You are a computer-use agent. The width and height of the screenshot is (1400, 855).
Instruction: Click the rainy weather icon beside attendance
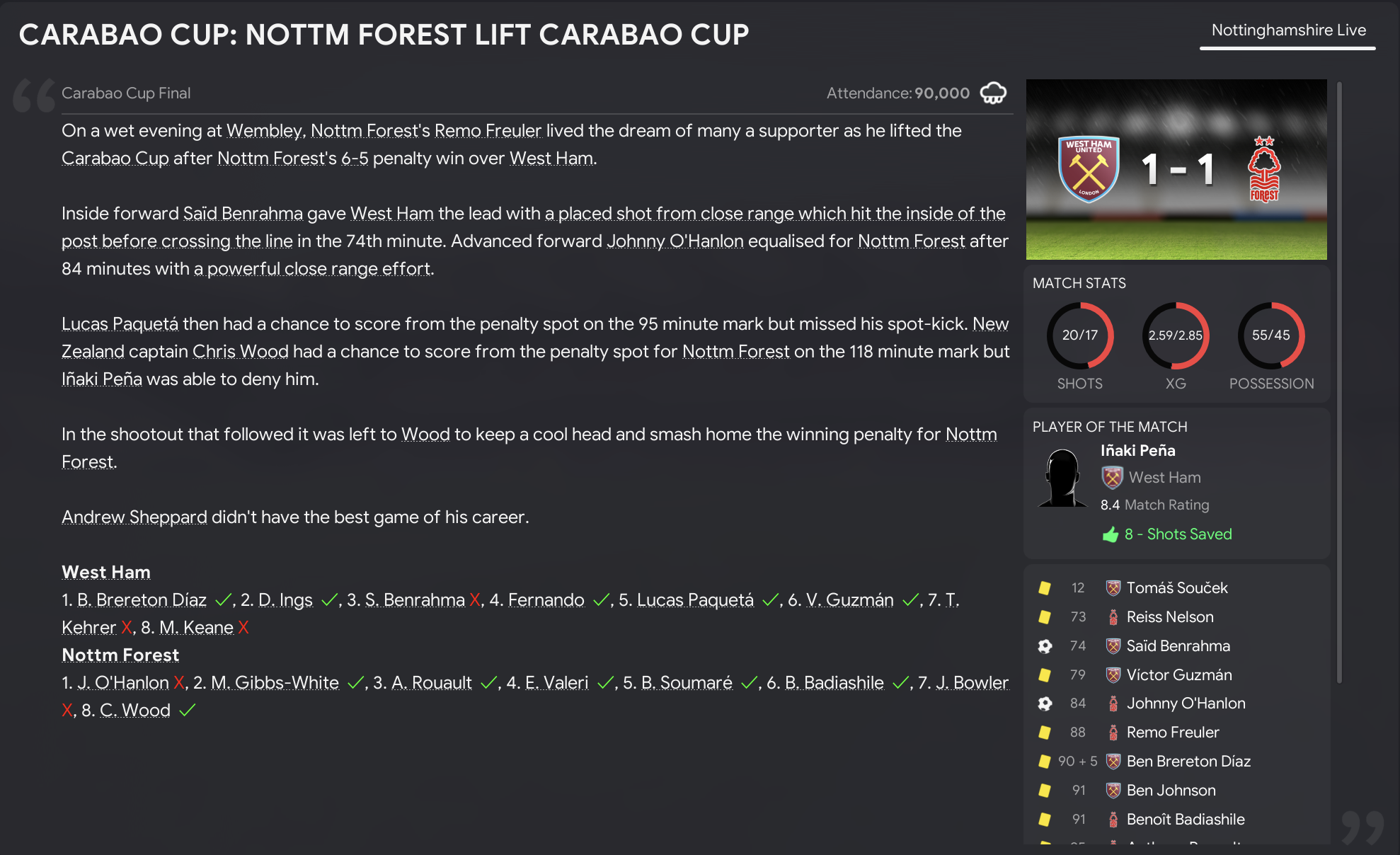(x=993, y=93)
